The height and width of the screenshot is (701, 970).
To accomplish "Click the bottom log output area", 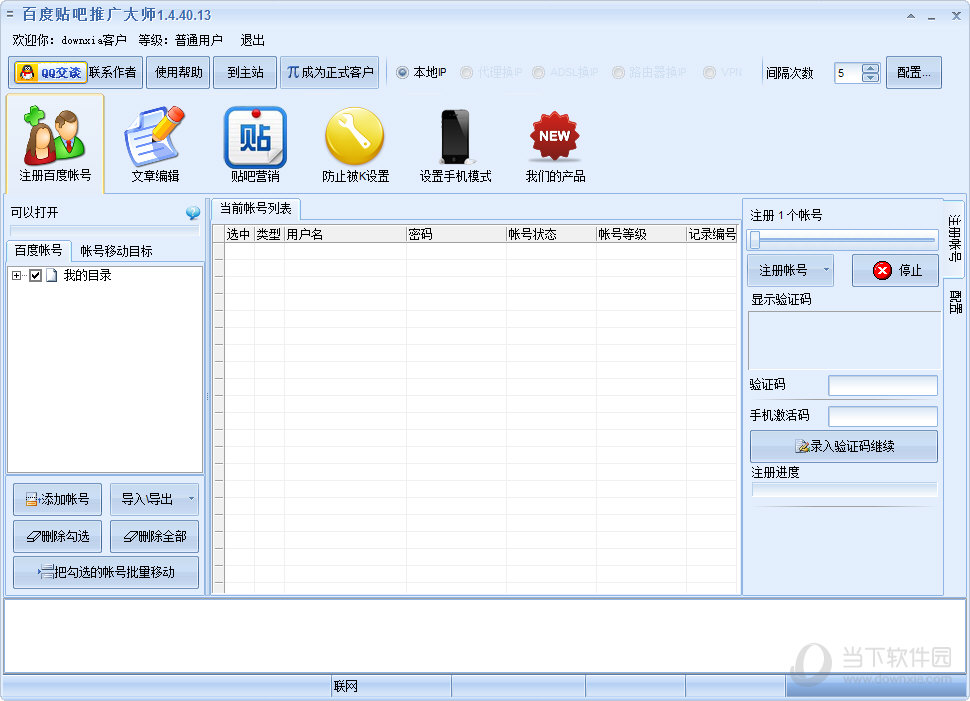I will [484, 635].
